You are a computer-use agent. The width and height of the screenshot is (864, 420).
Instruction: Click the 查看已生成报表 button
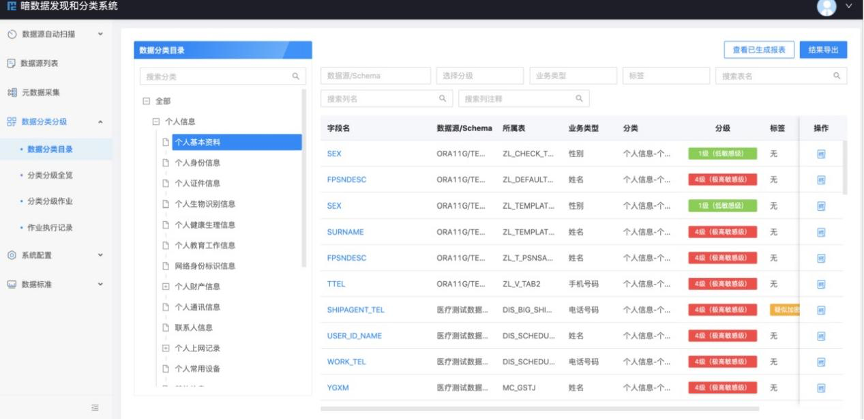click(x=758, y=49)
